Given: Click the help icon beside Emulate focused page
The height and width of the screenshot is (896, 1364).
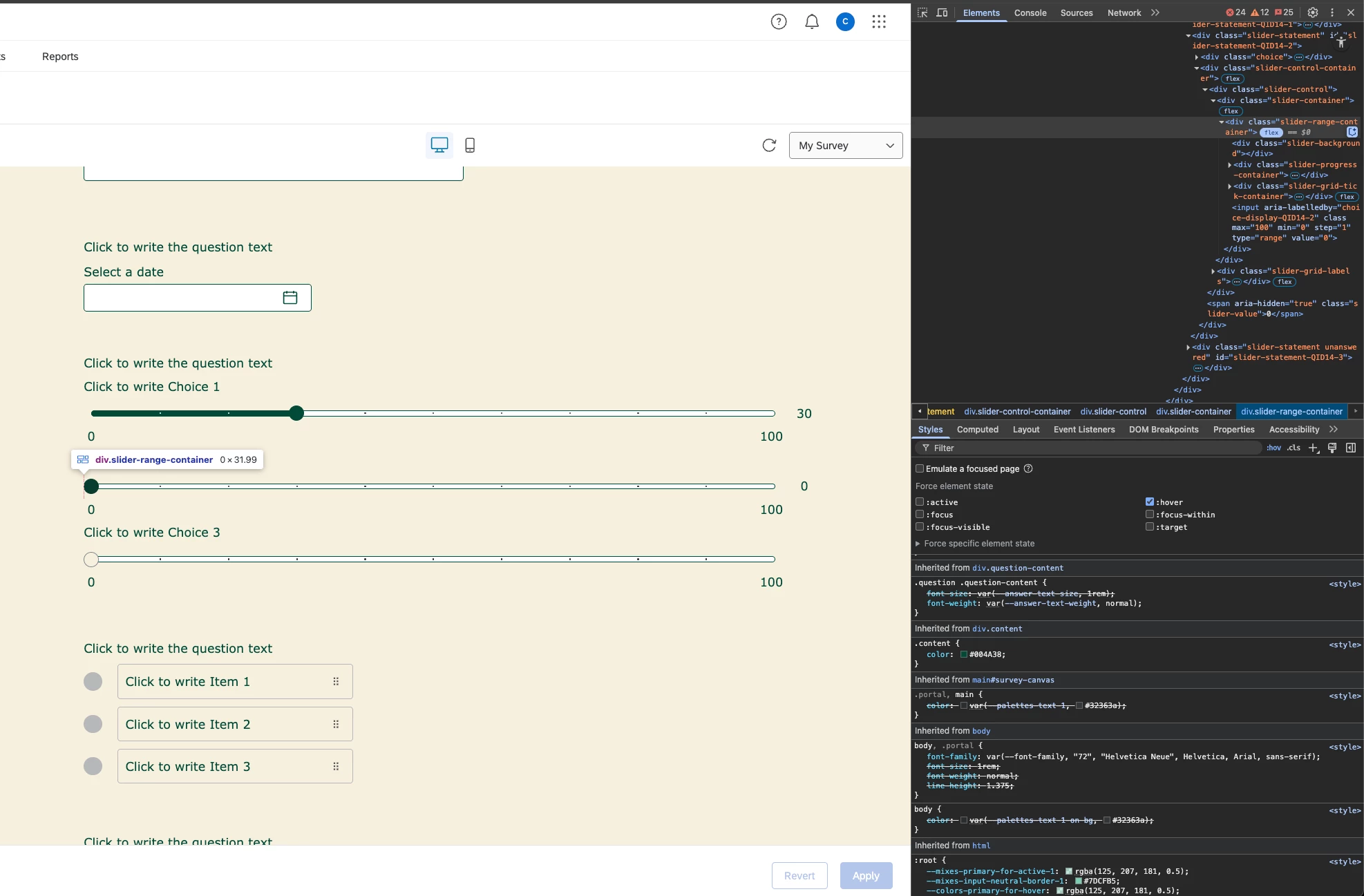Looking at the screenshot, I should coord(1028,468).
